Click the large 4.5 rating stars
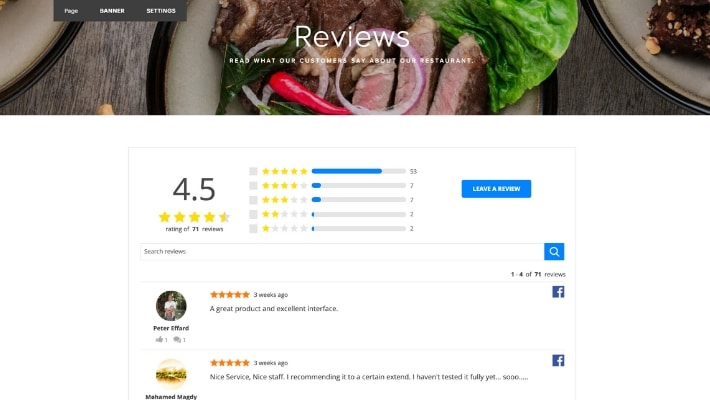The width and height of the screenshot is (710, 400). click(194, 217)
